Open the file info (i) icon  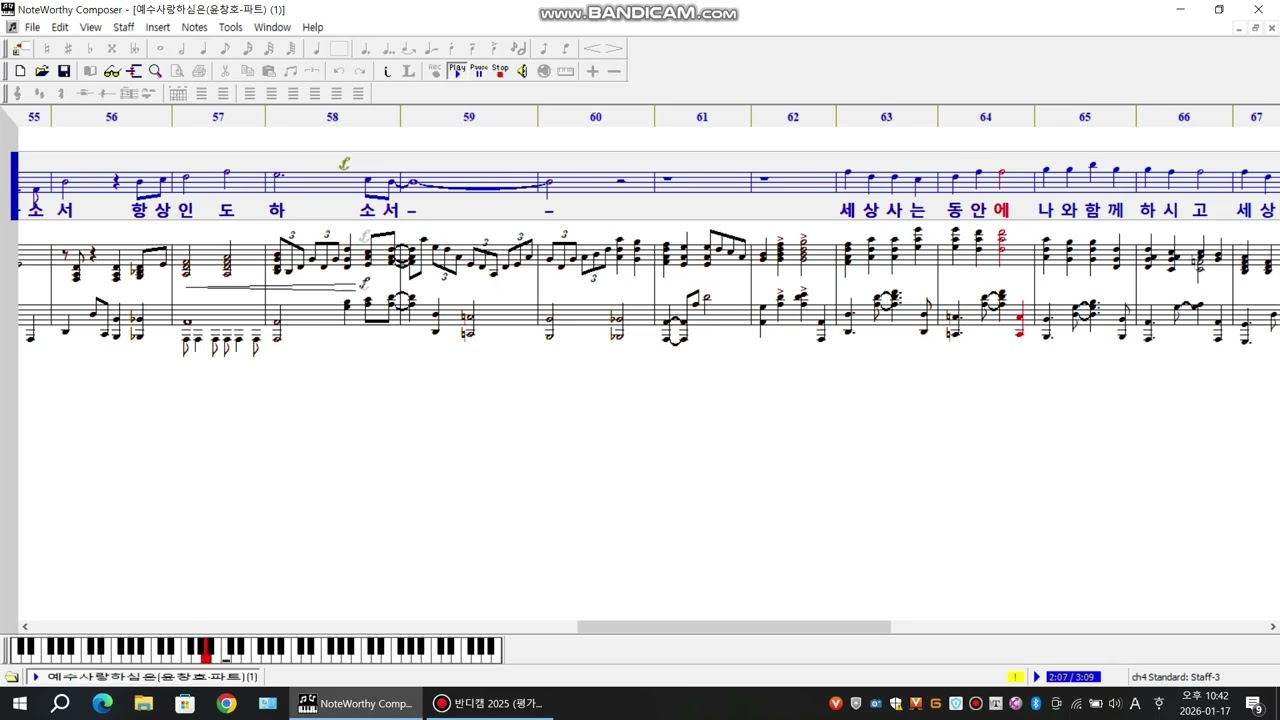387,71
